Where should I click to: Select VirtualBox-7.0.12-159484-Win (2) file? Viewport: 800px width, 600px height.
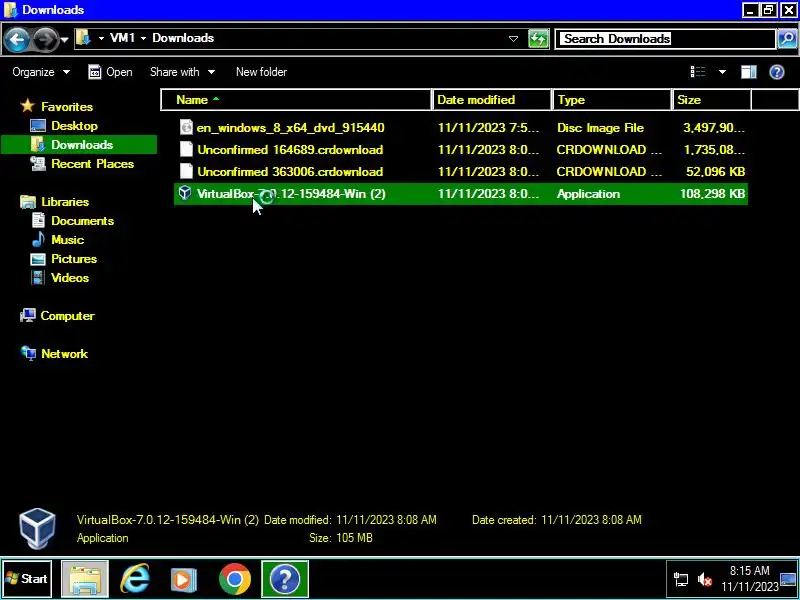pos(461,194)
